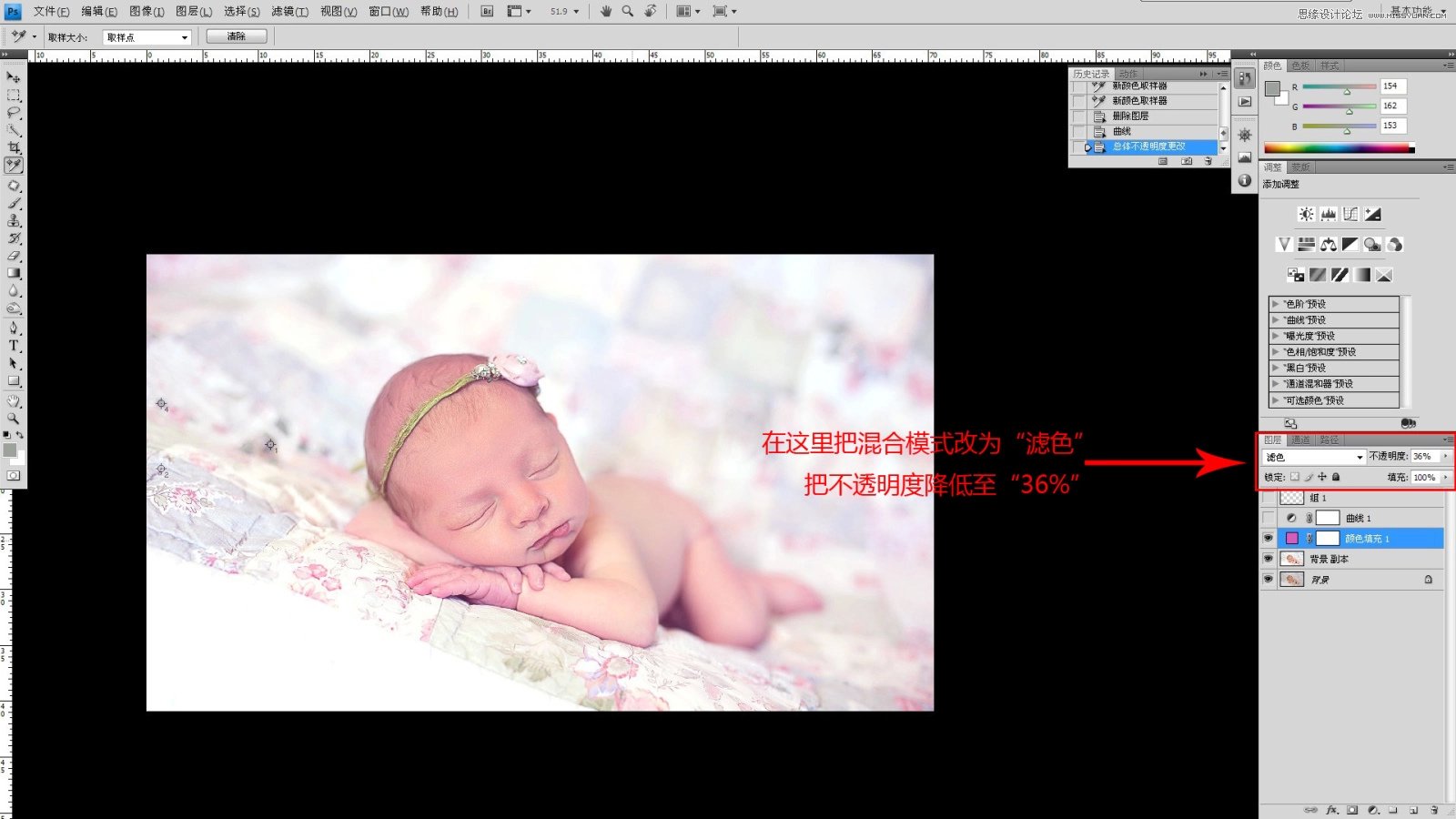Viewport: 1456px width, 819px height.
Task: Add a Curves adjustment from the Adjustments panel
Action: 1350,214
